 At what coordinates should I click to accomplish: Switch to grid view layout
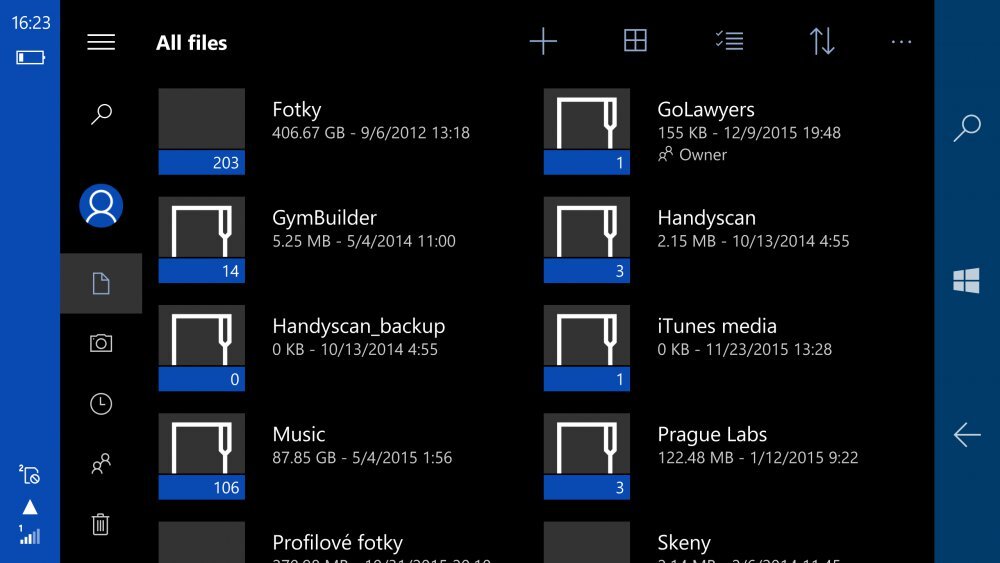(x=635, y=41)
